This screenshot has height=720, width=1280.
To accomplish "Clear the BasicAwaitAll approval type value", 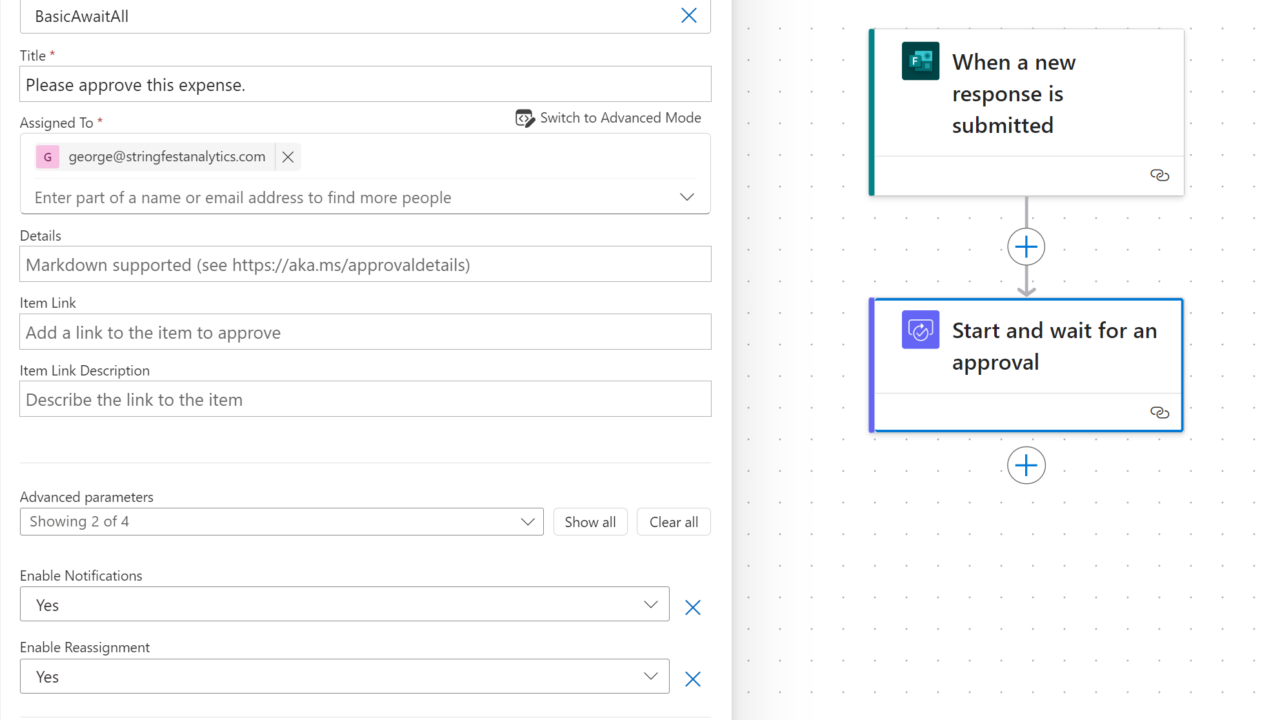I will (688, 16).
